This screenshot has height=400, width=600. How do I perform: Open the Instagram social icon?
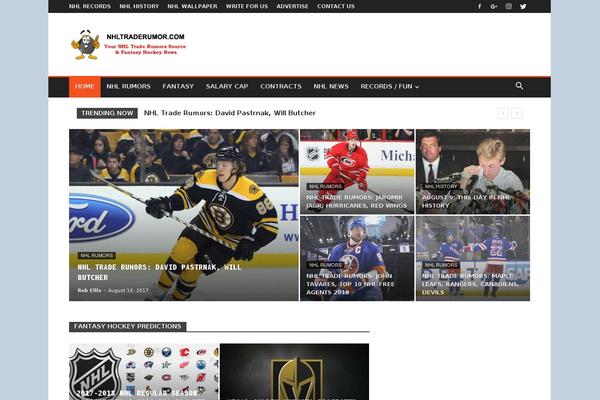(509, 7)
